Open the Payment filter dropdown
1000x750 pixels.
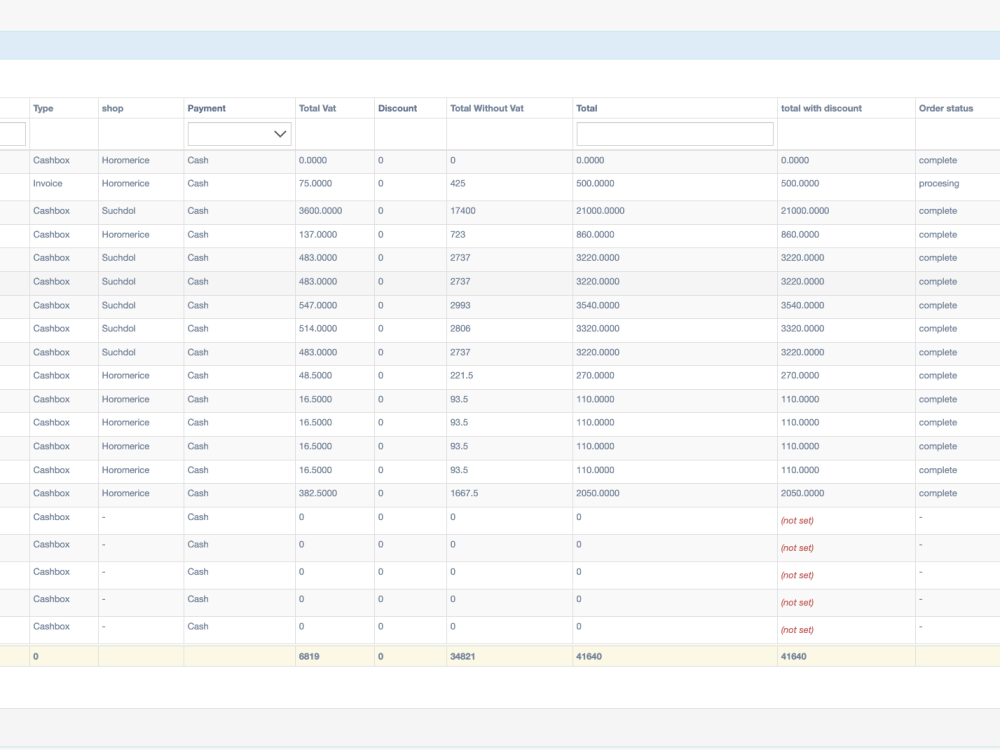(239, 134)
